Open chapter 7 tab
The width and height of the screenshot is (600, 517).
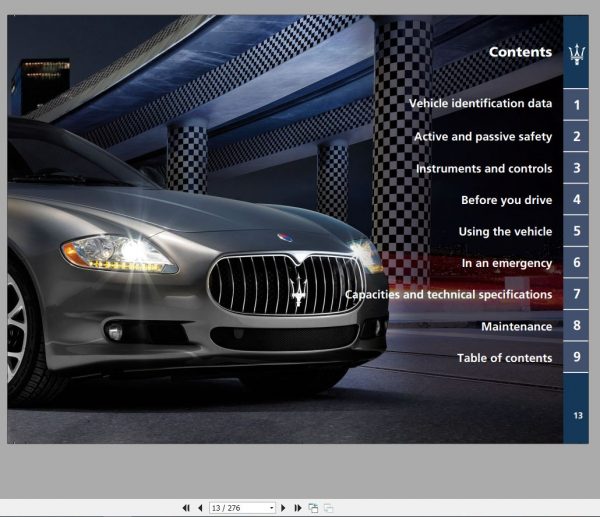click(x=576, y=294)
